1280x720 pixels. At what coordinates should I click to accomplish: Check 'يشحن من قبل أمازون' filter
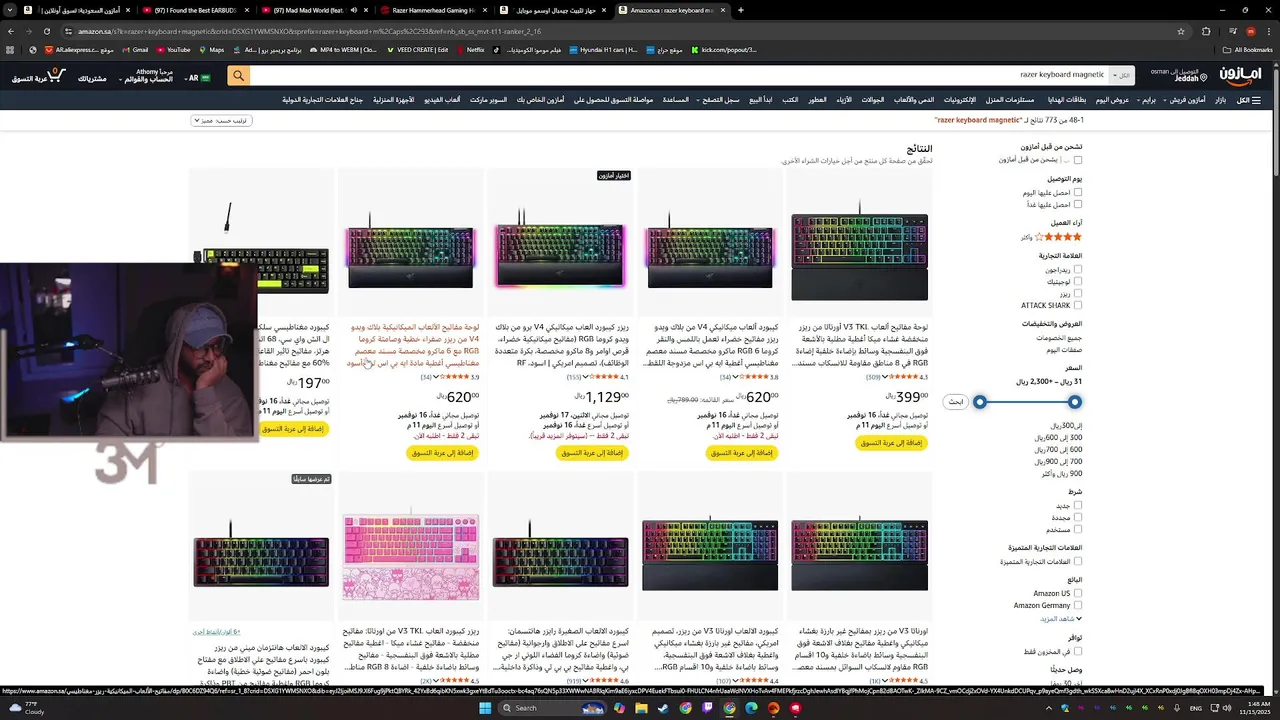1078,160
